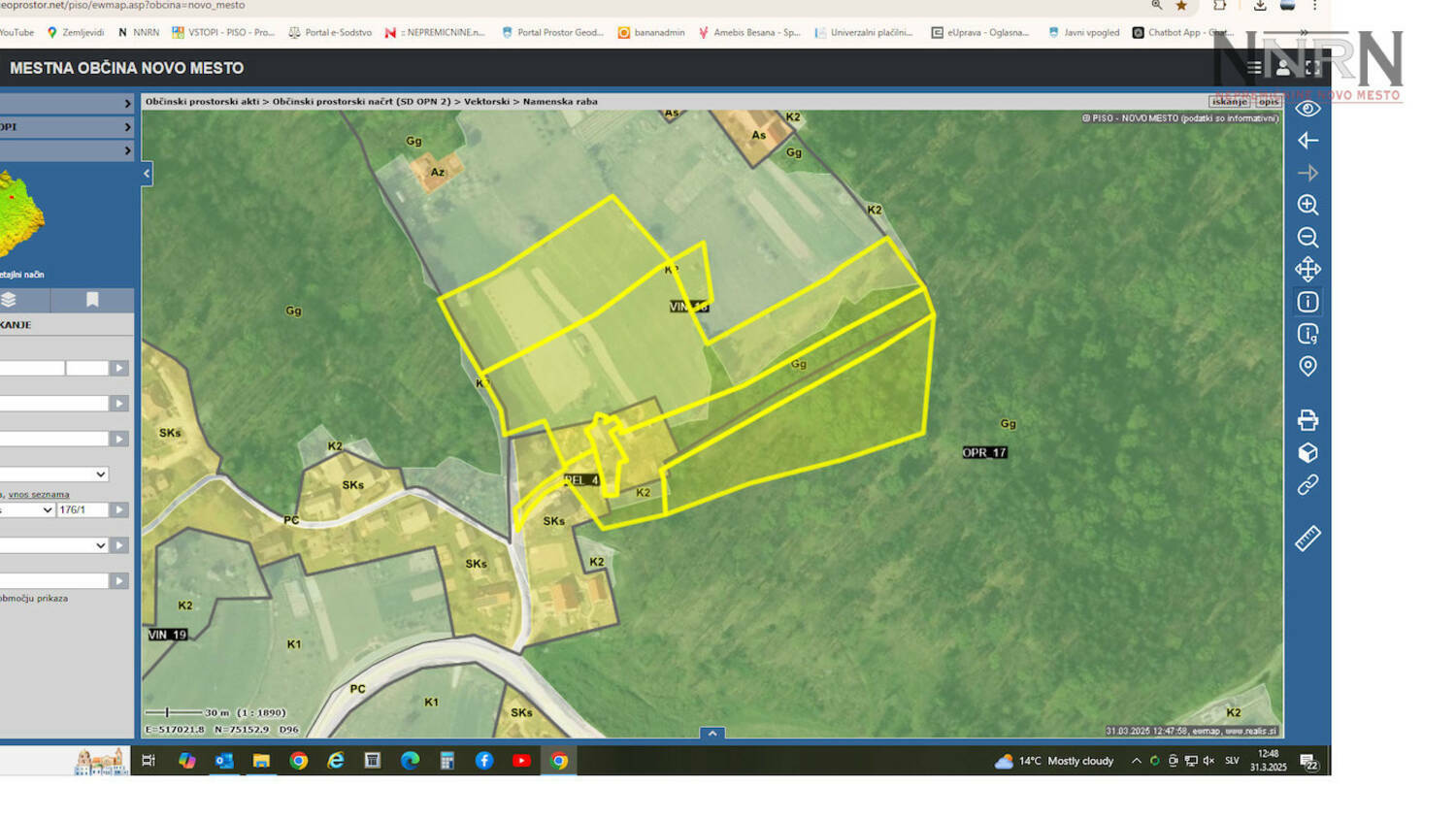Activate the info identify tool
The width and height of the screenshot is (1456, 819).
tap(1307, 302)
